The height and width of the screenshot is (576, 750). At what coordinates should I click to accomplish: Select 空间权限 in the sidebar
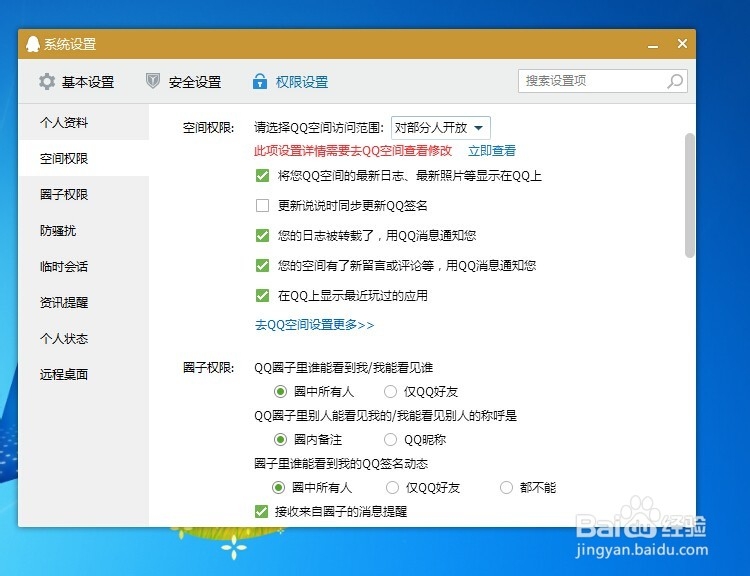tap(84, 158)
